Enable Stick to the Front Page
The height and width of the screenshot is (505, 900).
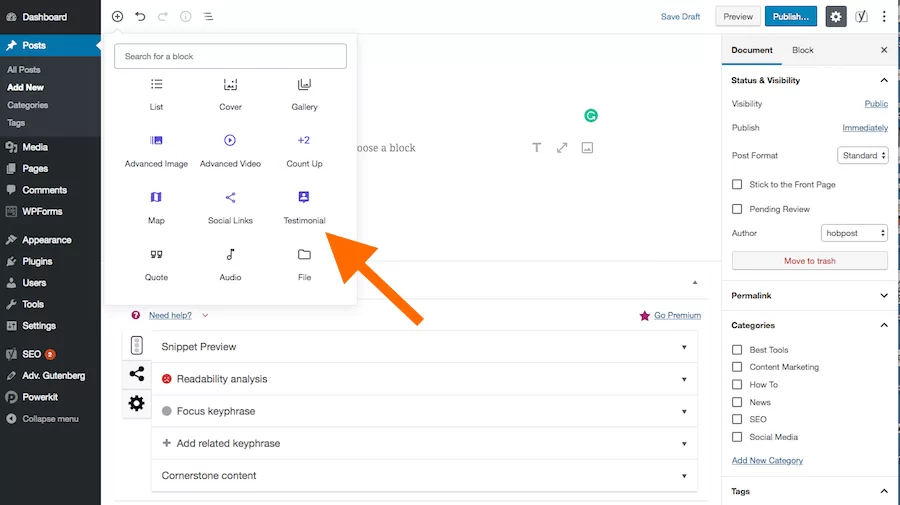(x=737, y=185)
